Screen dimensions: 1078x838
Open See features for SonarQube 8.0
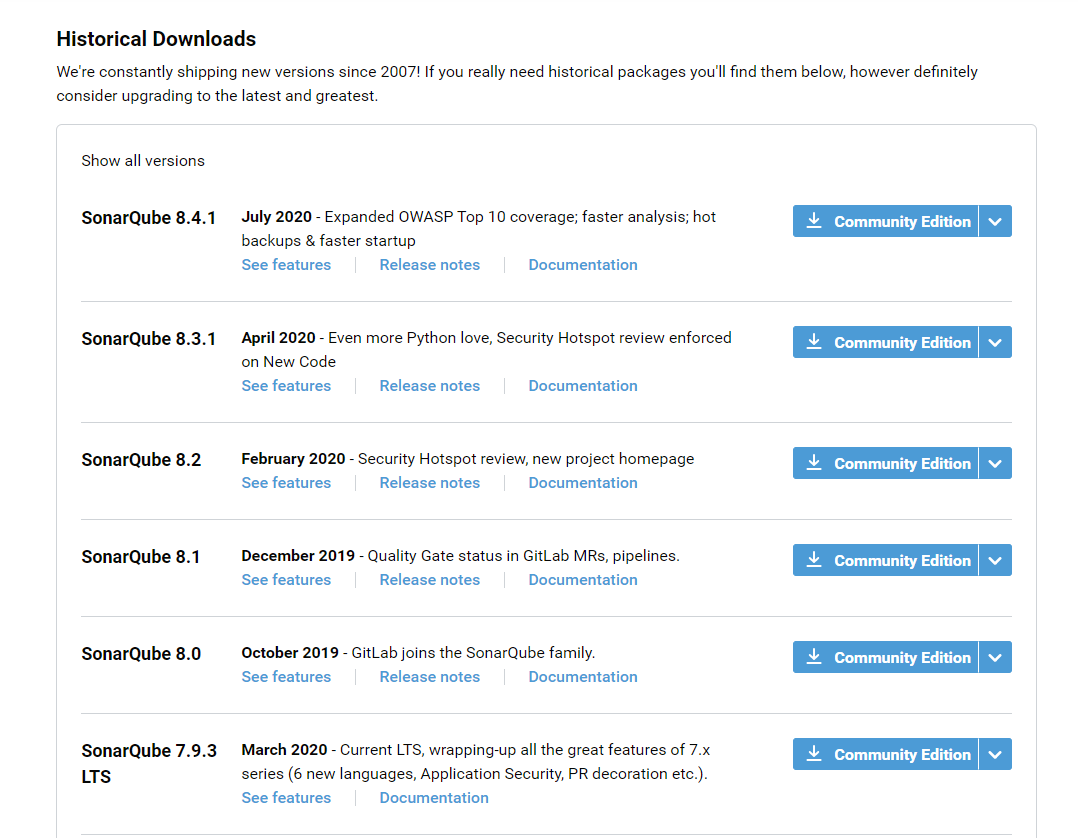click(286, 677)
